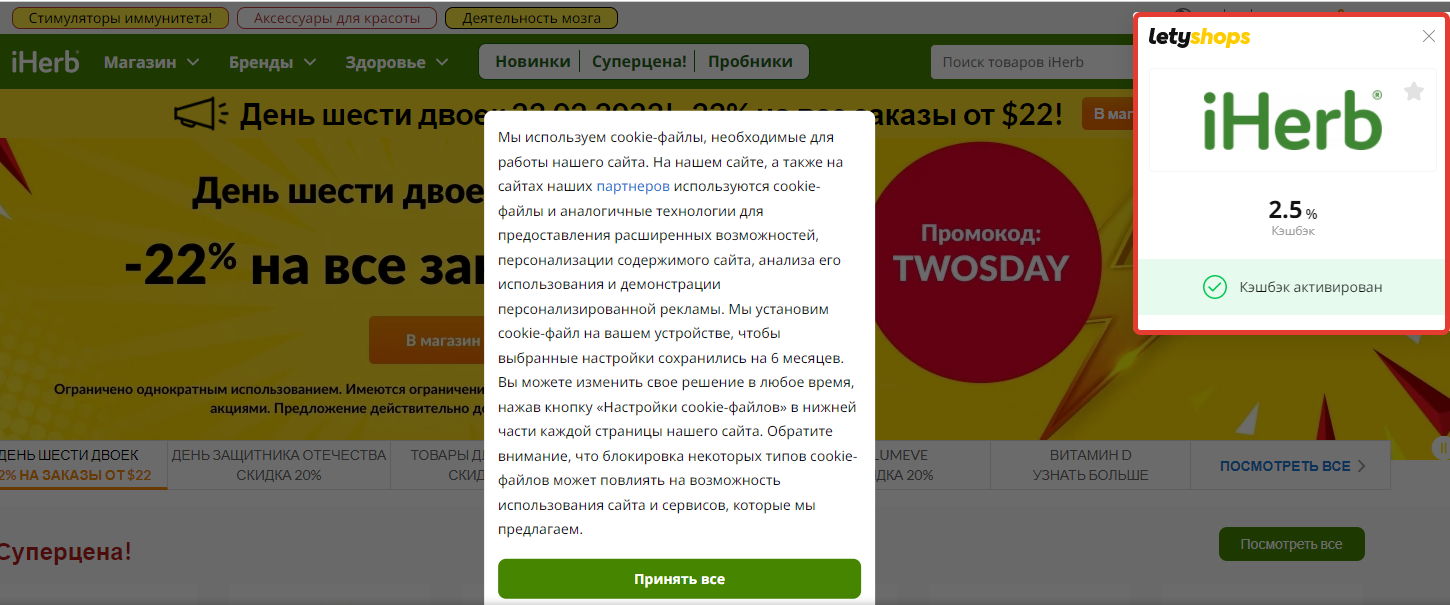Open the Посмотреть все carousel link

(x=1292, y=466)
